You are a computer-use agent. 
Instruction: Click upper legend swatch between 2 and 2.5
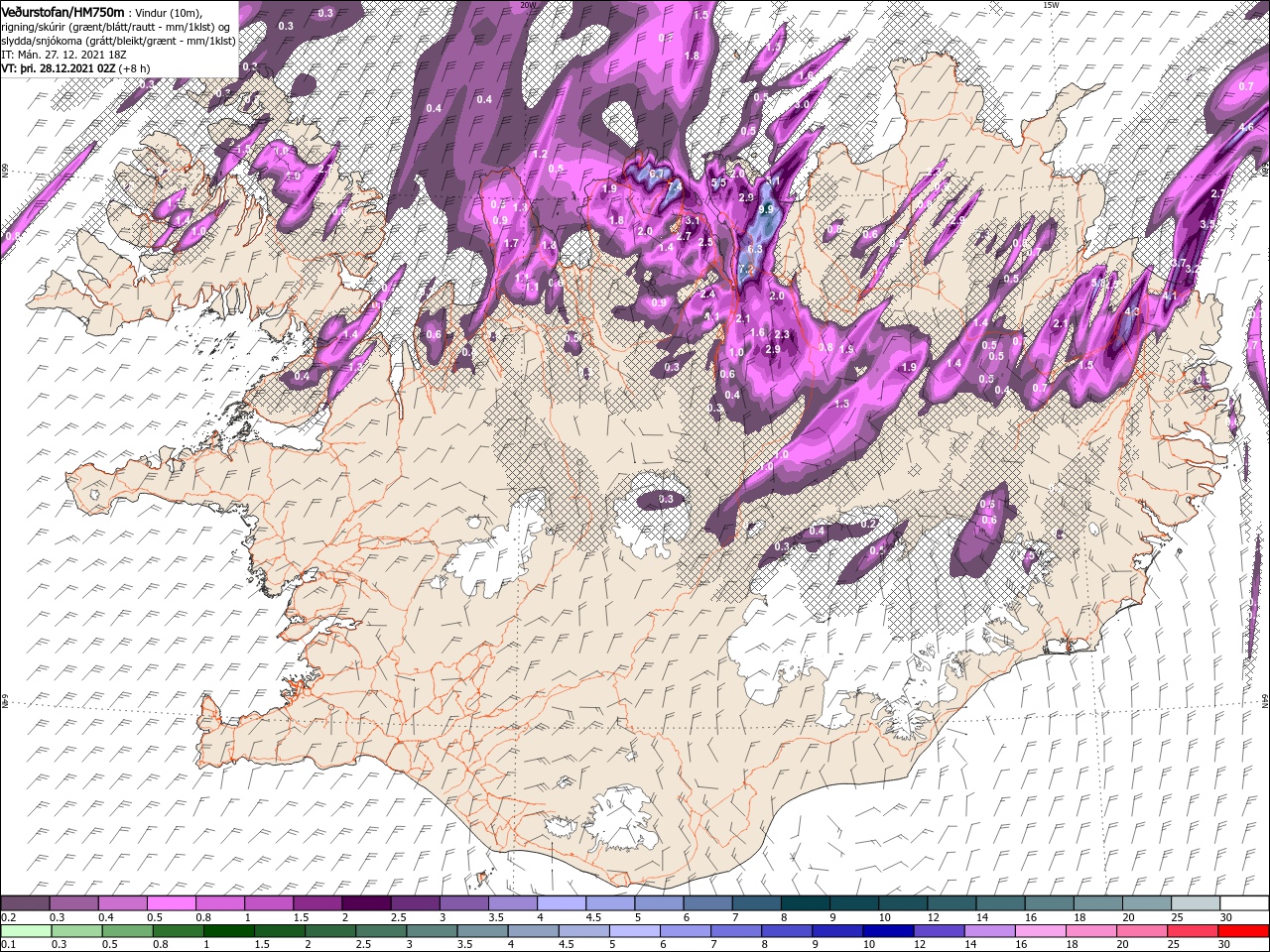tap(366, 903)
